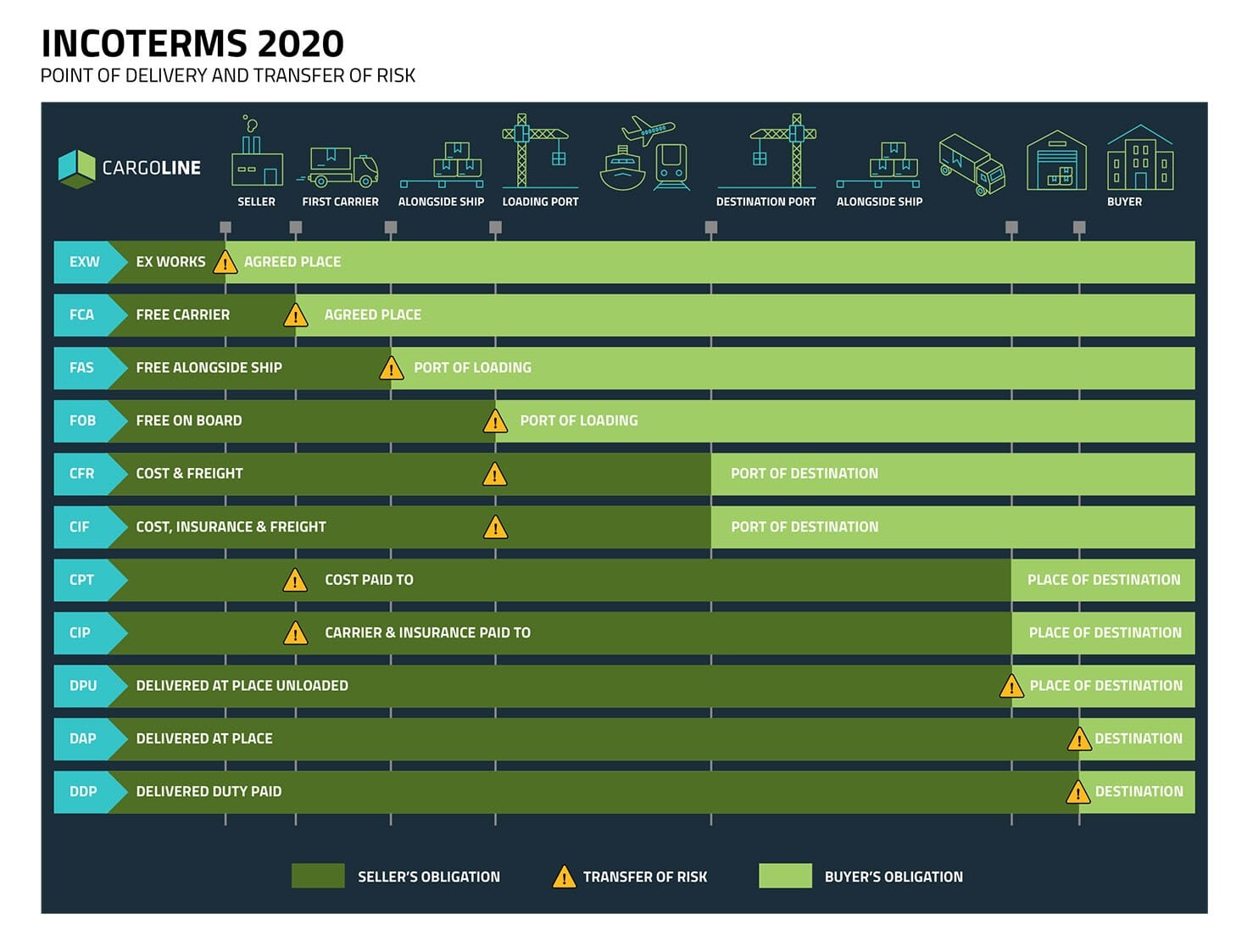The image size is (1247, 952).
Task: Select the CIF teal tag
Action: tap(90, 527)
